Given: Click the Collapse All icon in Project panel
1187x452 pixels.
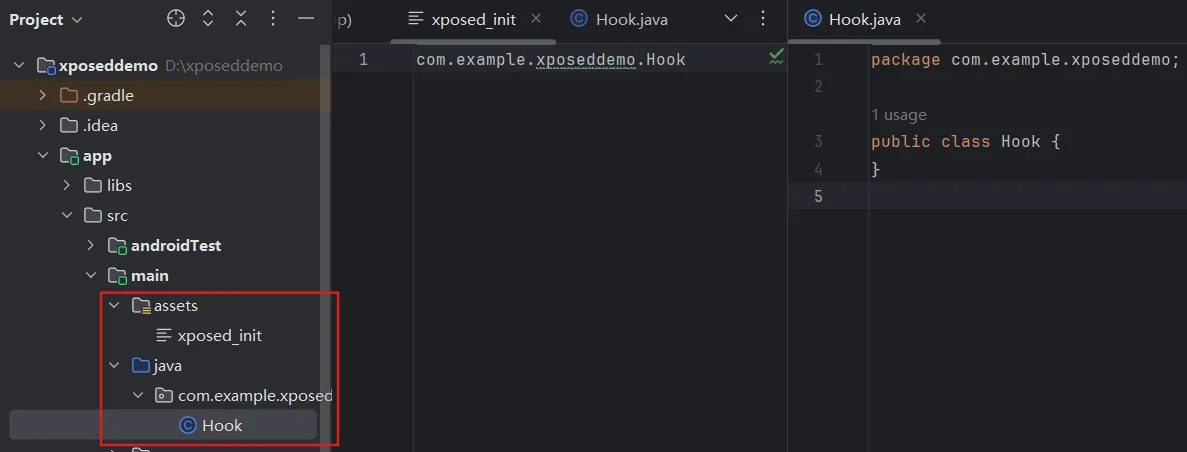Looking at the screenshot, I should [240, 19].
